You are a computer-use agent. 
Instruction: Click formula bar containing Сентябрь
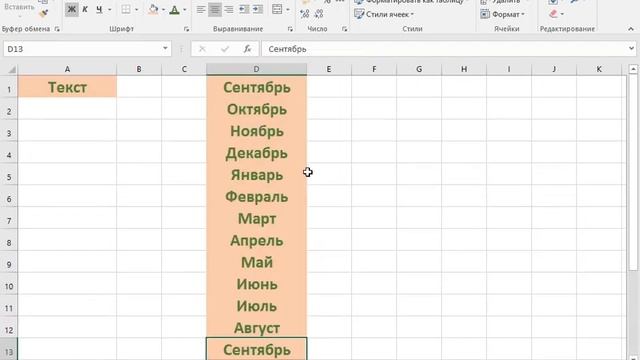[444, 49]
